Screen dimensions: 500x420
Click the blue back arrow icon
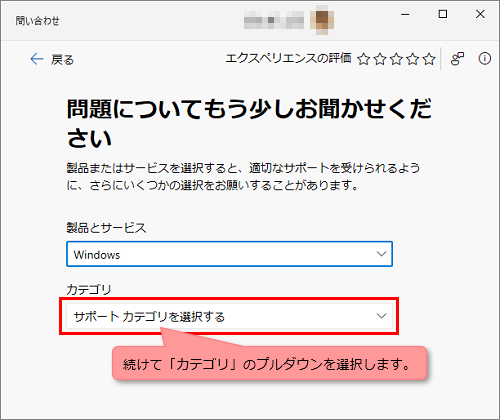[37, 59]
